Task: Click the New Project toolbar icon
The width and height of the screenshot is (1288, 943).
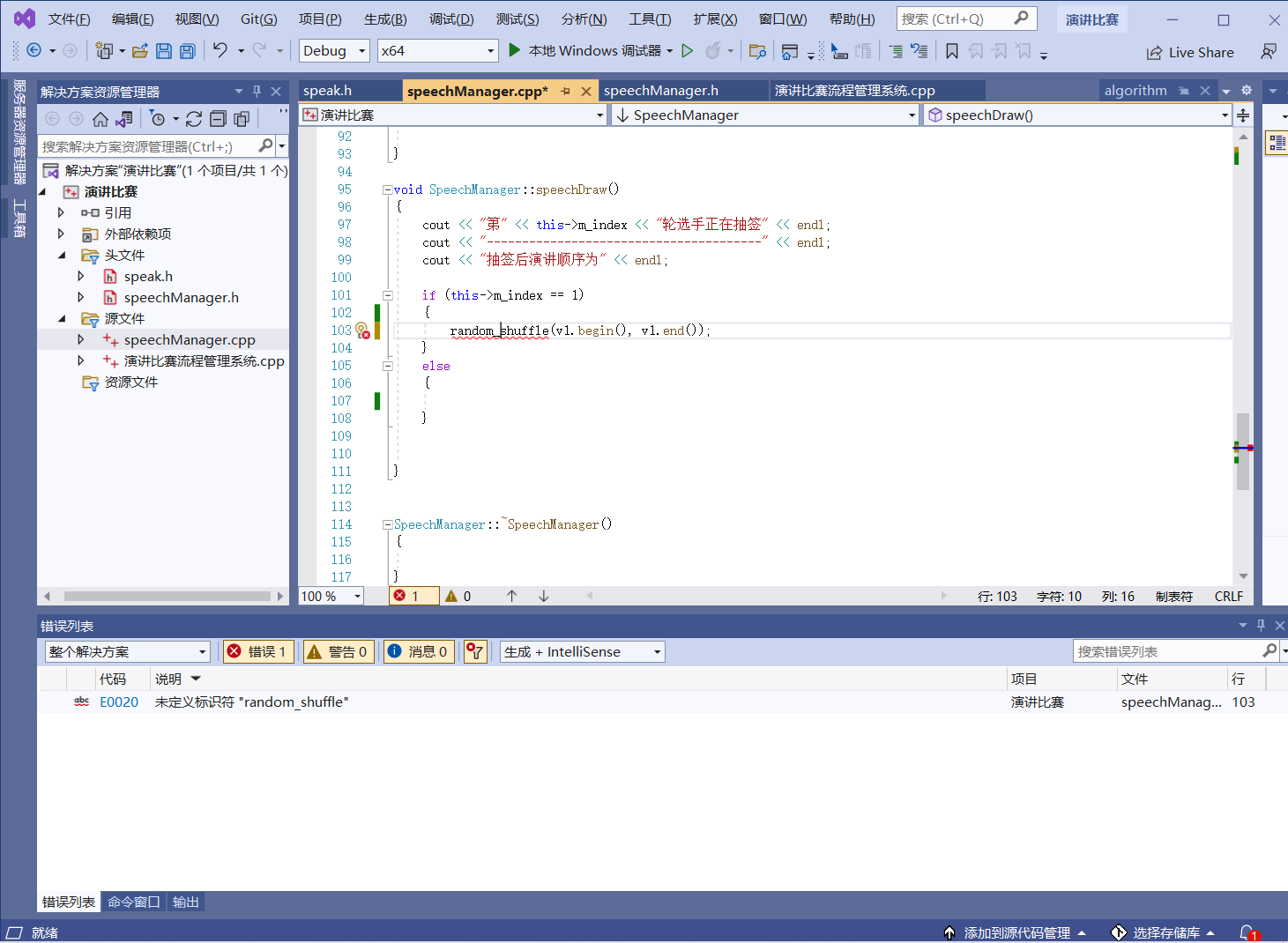Action: coord(104,51)
